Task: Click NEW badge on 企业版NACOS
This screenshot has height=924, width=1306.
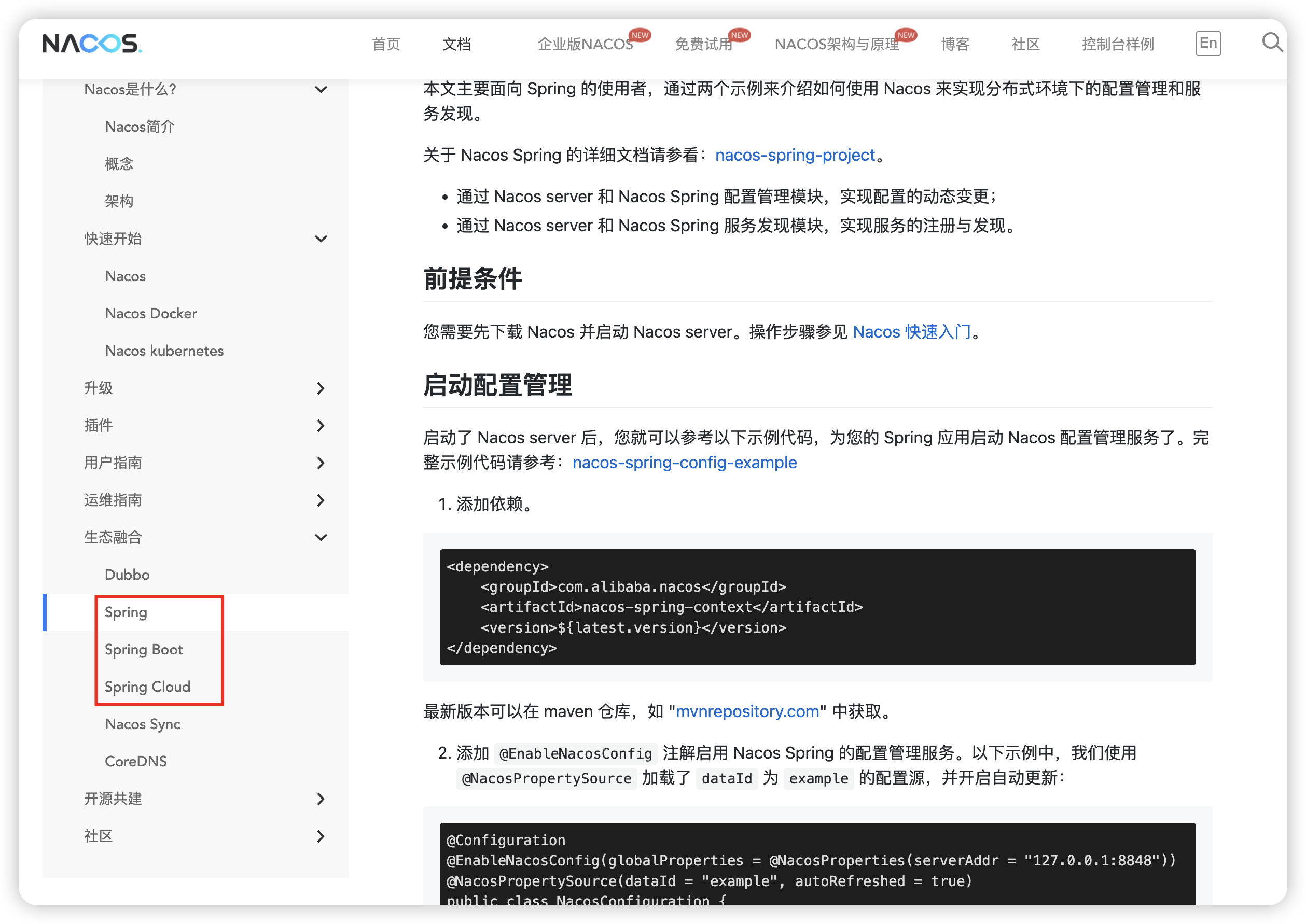Action: [640, 35]
